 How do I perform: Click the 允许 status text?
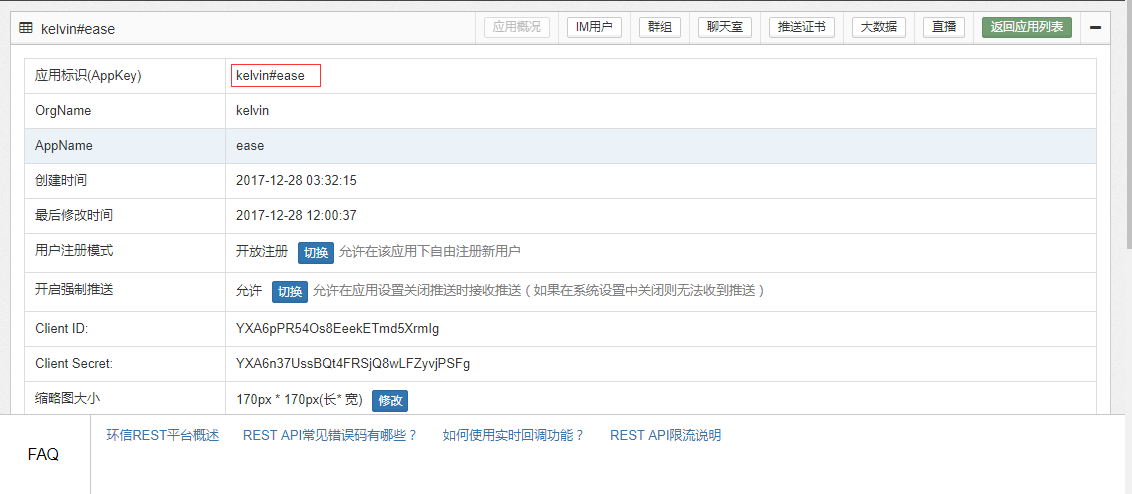(x=248, y=291)
